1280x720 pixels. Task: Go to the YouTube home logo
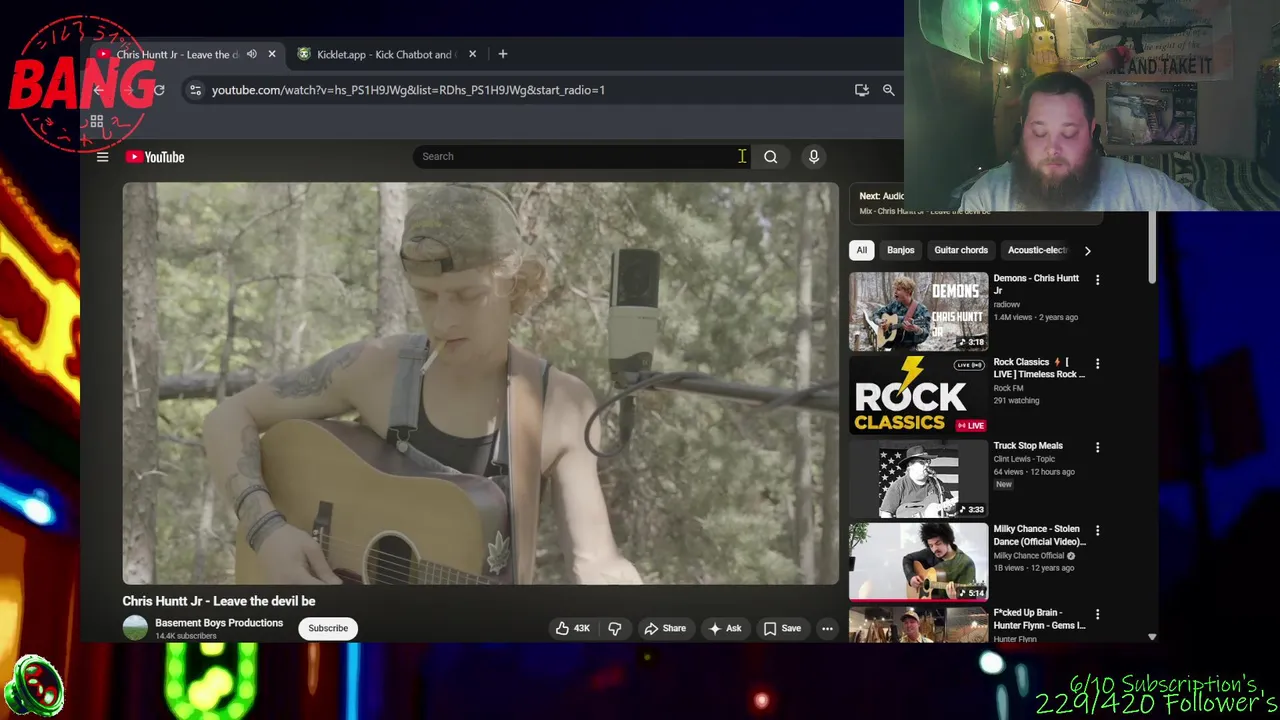coord(155,157)
